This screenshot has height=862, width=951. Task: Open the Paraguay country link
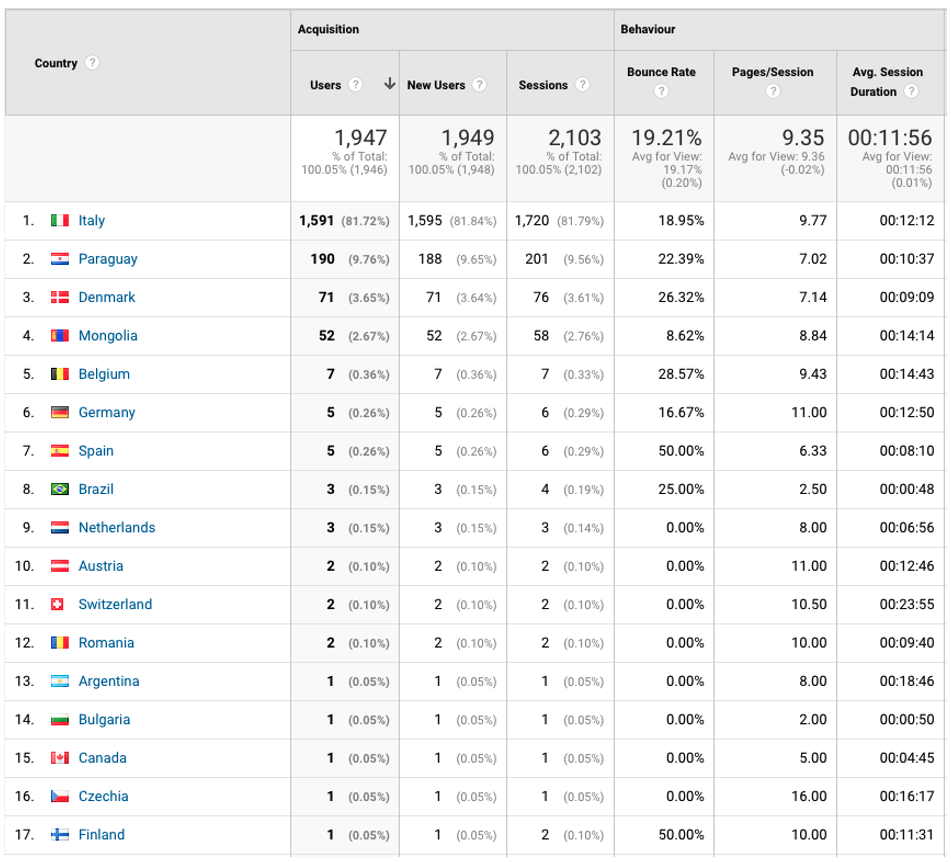coord(108,259)
